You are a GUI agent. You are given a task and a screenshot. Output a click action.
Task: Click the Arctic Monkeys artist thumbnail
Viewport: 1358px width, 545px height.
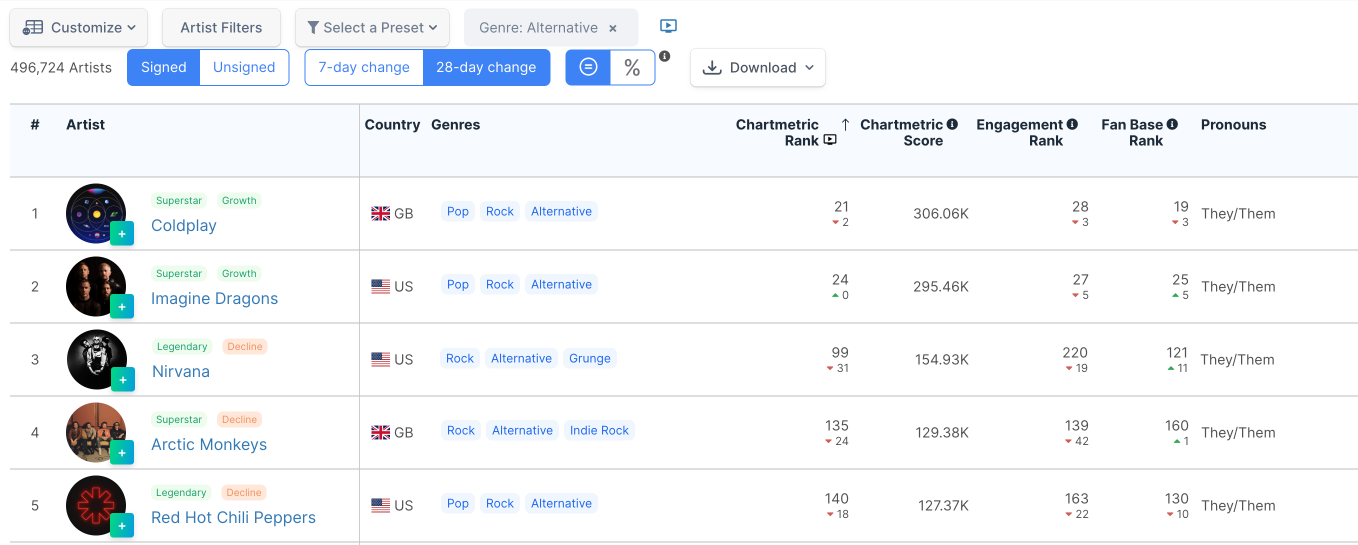click(x=96, y=432)
